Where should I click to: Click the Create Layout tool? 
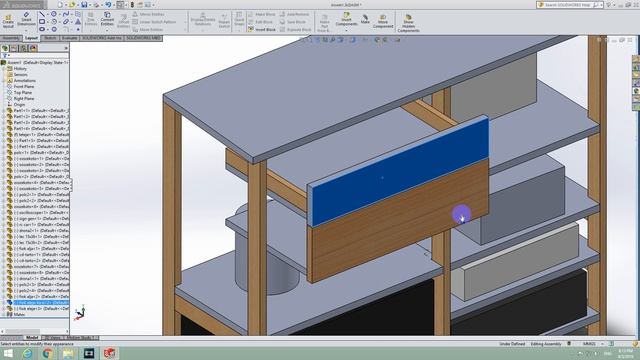(8, 20)
